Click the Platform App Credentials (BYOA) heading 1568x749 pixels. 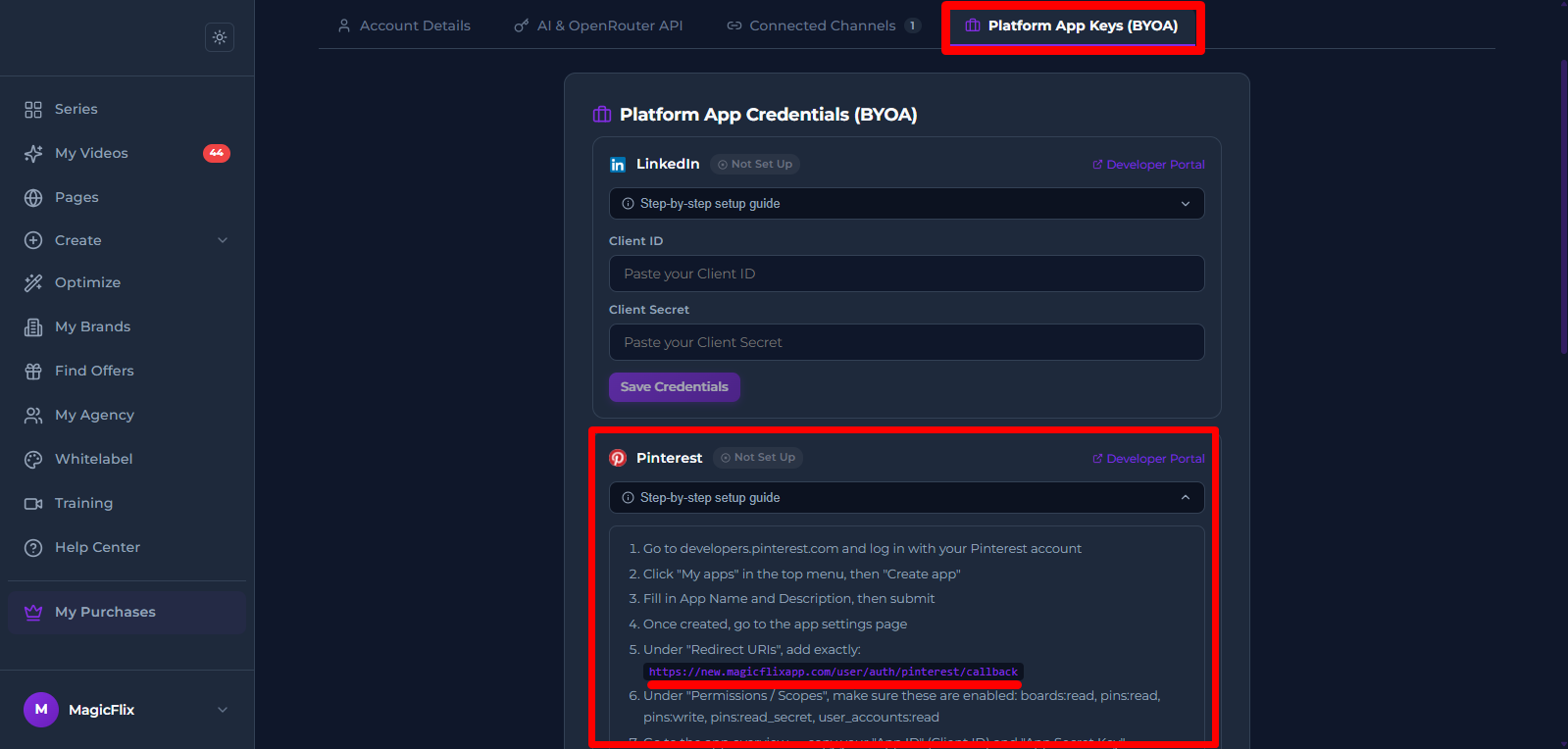pyautogui.click(x=769, y=115)
